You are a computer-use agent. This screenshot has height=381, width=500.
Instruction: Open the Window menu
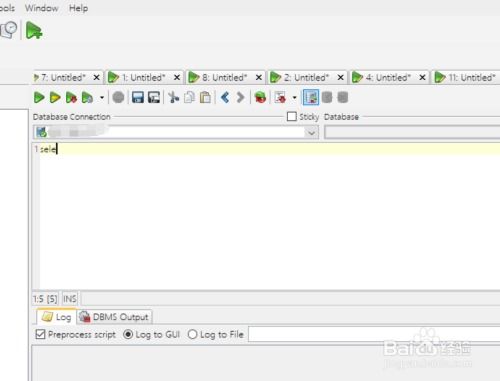(42, 8)
